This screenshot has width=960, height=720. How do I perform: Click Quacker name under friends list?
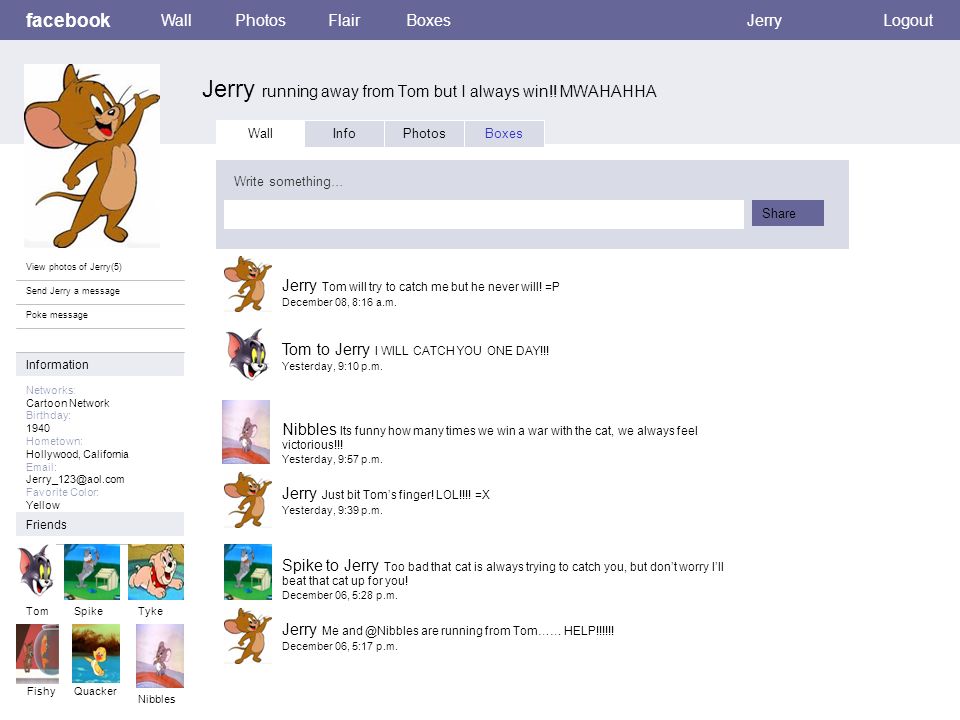(x=96, y=691)
